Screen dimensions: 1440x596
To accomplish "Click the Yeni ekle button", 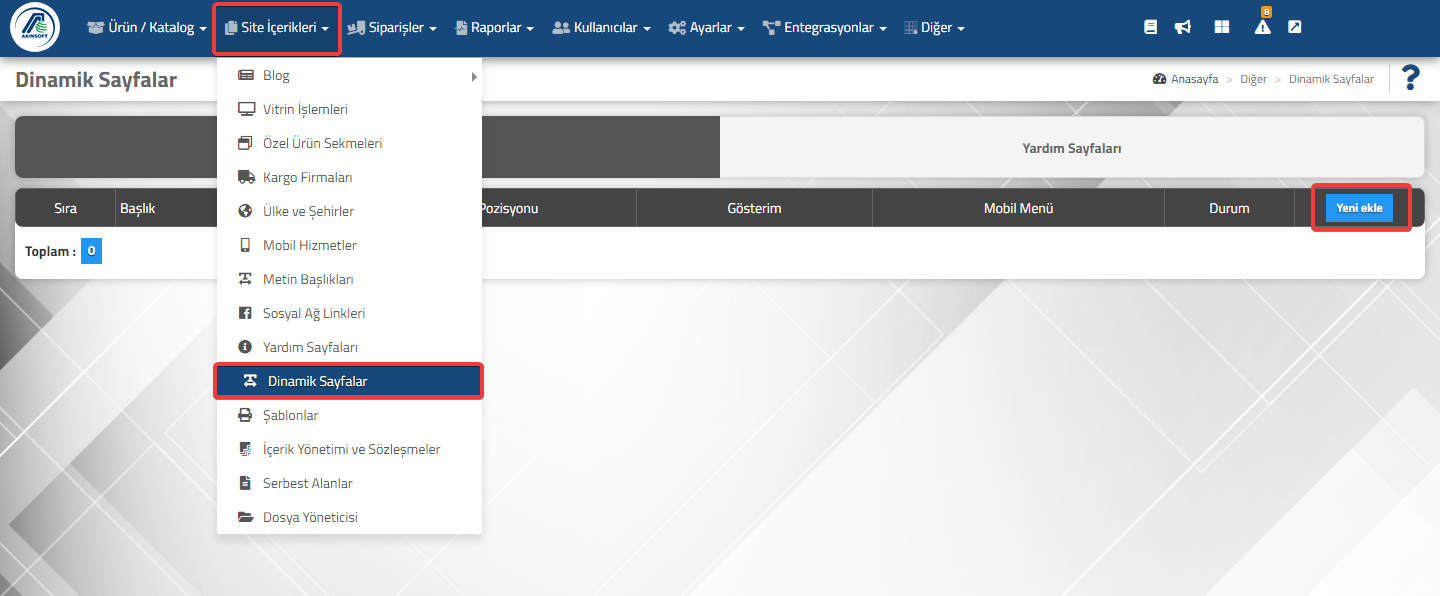I will [1359, 207].
